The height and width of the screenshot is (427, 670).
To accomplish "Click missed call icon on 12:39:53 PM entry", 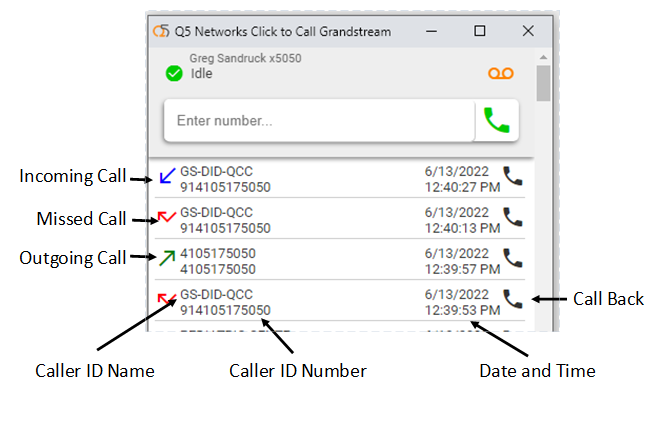I will (166, 299).
